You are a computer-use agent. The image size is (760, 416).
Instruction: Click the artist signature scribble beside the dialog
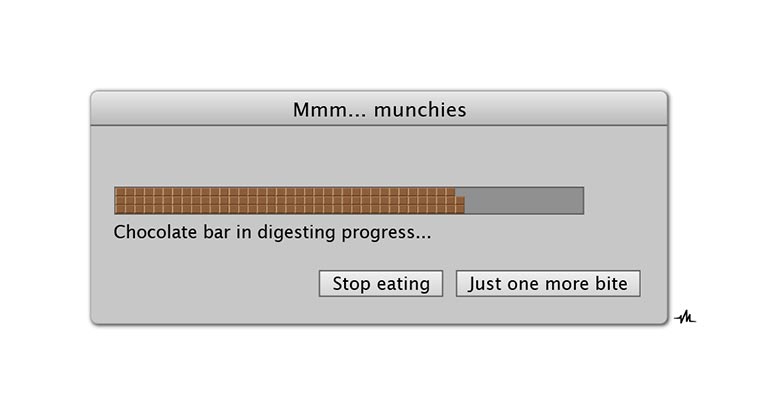685,318
